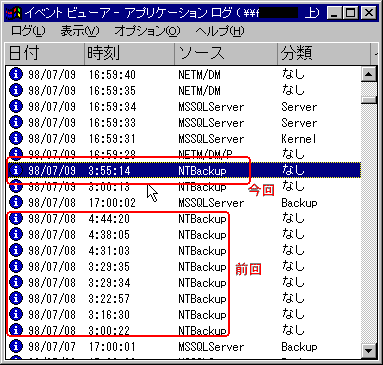Image resolution: width=383 pixels, height=365 pixels.
Task: Click the scrollbar up arrow
Action: coord(369,74)
